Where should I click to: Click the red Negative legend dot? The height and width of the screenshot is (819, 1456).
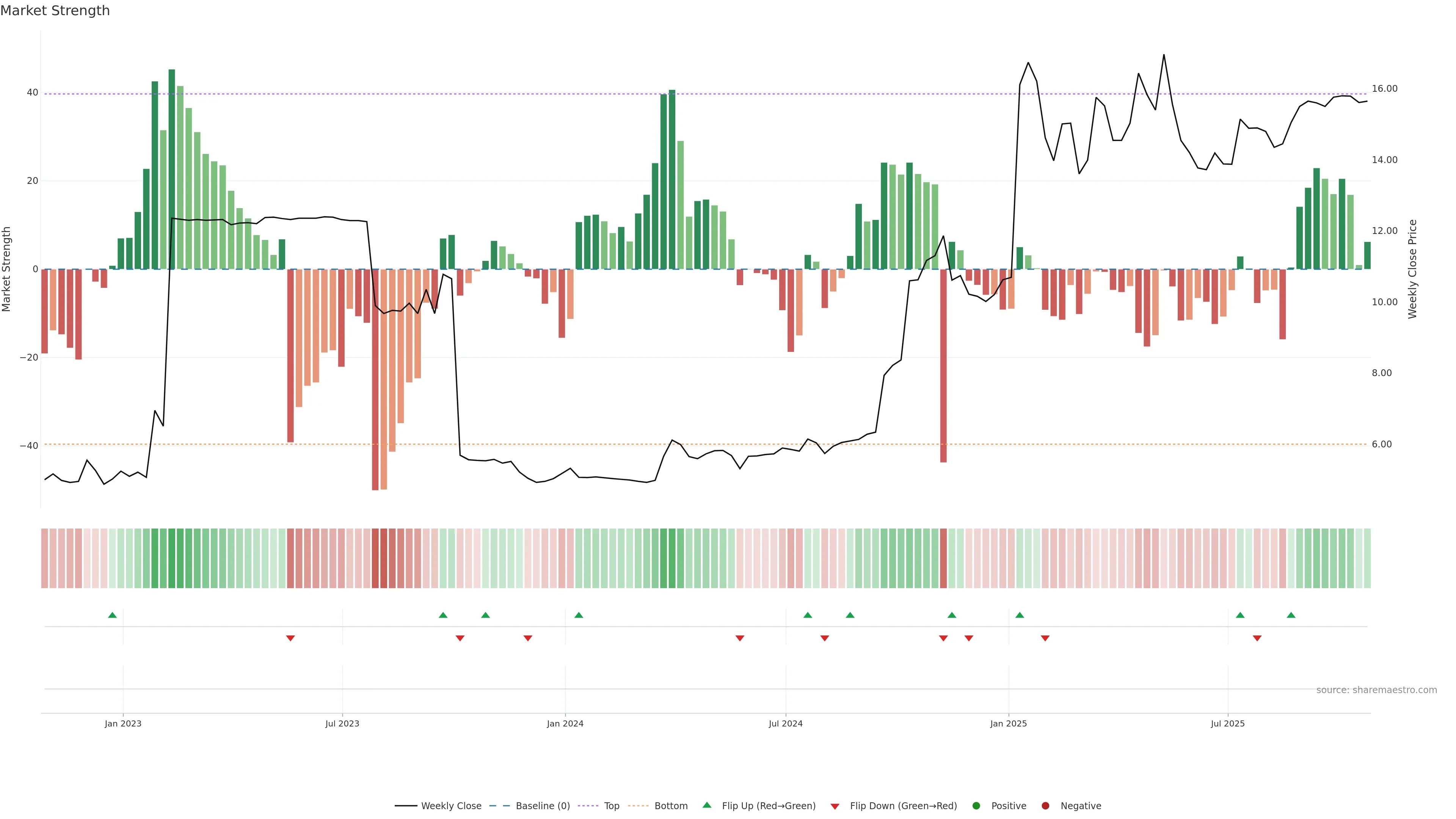pyautogui.click(x=1045, y=806)
